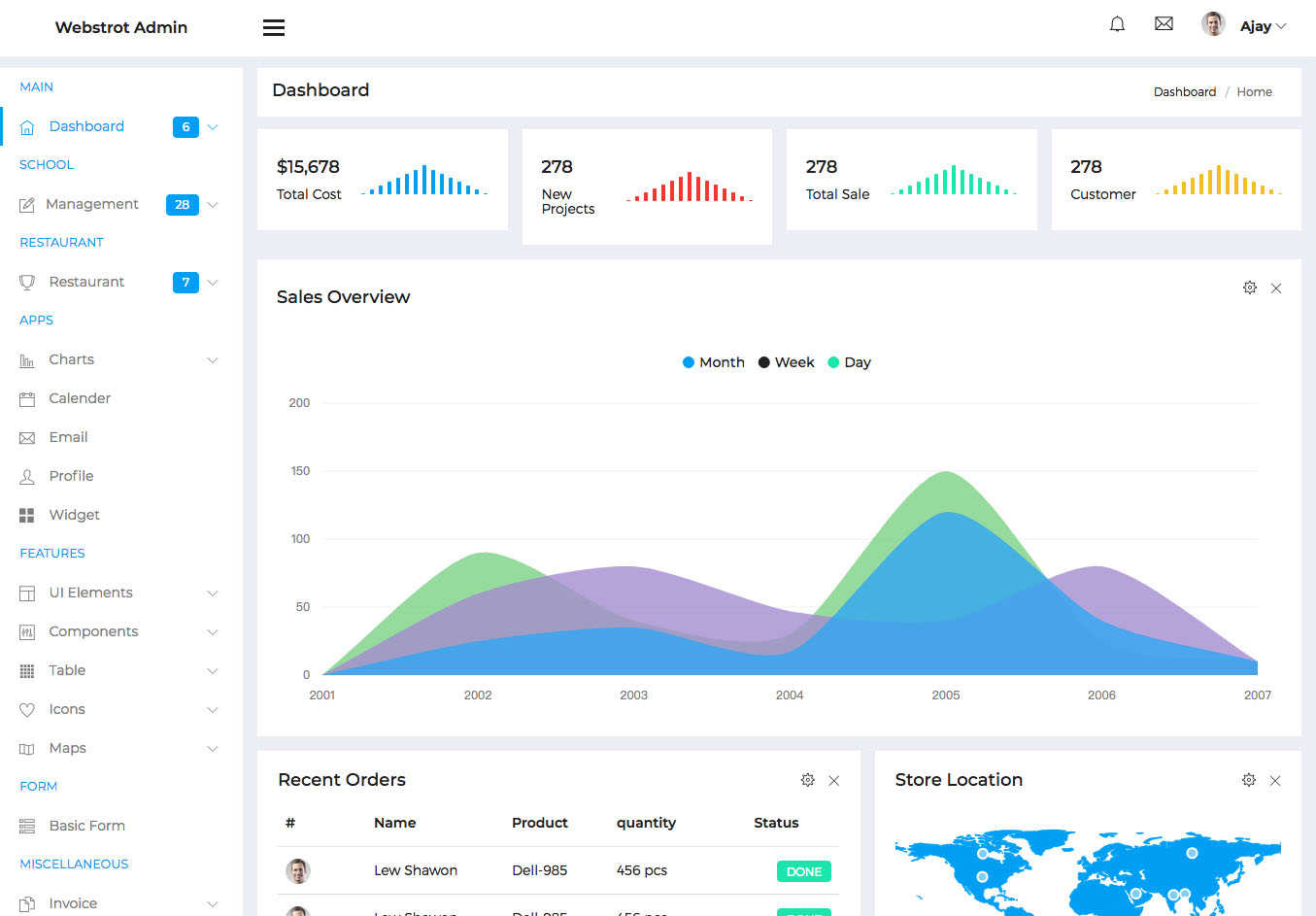Click the DONE status badge for Lew Shawon
This screenshot has height=916, width=1316.
pos(804,871)
